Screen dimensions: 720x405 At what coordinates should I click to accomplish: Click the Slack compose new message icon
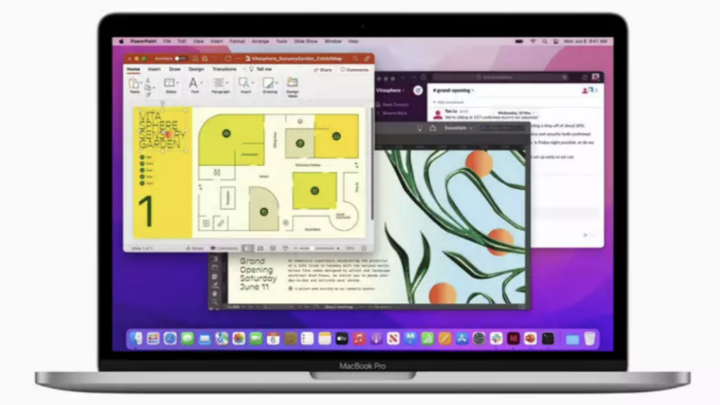pyautogui.click(x=417, y=88)
